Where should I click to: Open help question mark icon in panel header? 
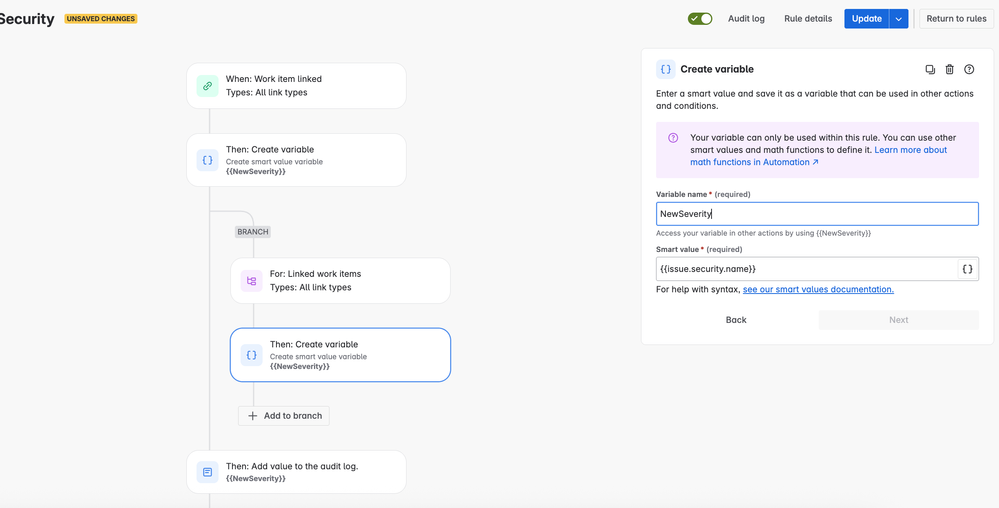pyautogui.click(x=969, y=69)
